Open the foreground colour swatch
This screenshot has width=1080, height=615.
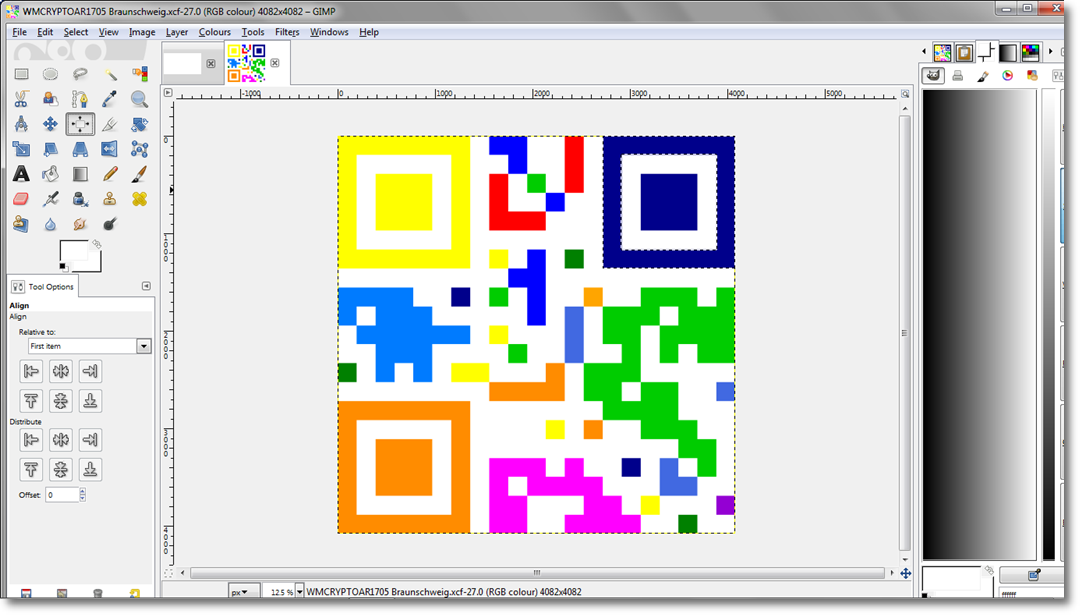(73, 251)
